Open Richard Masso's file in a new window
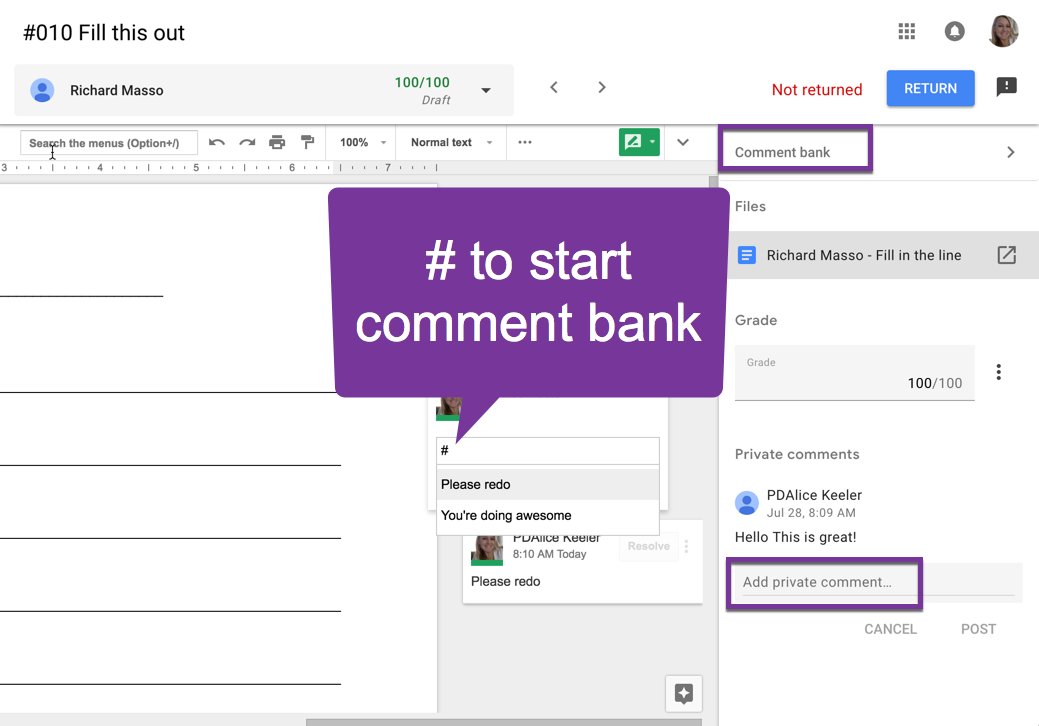The width and height of the screenshot is (1039, 726). [x=1007, y=255]
